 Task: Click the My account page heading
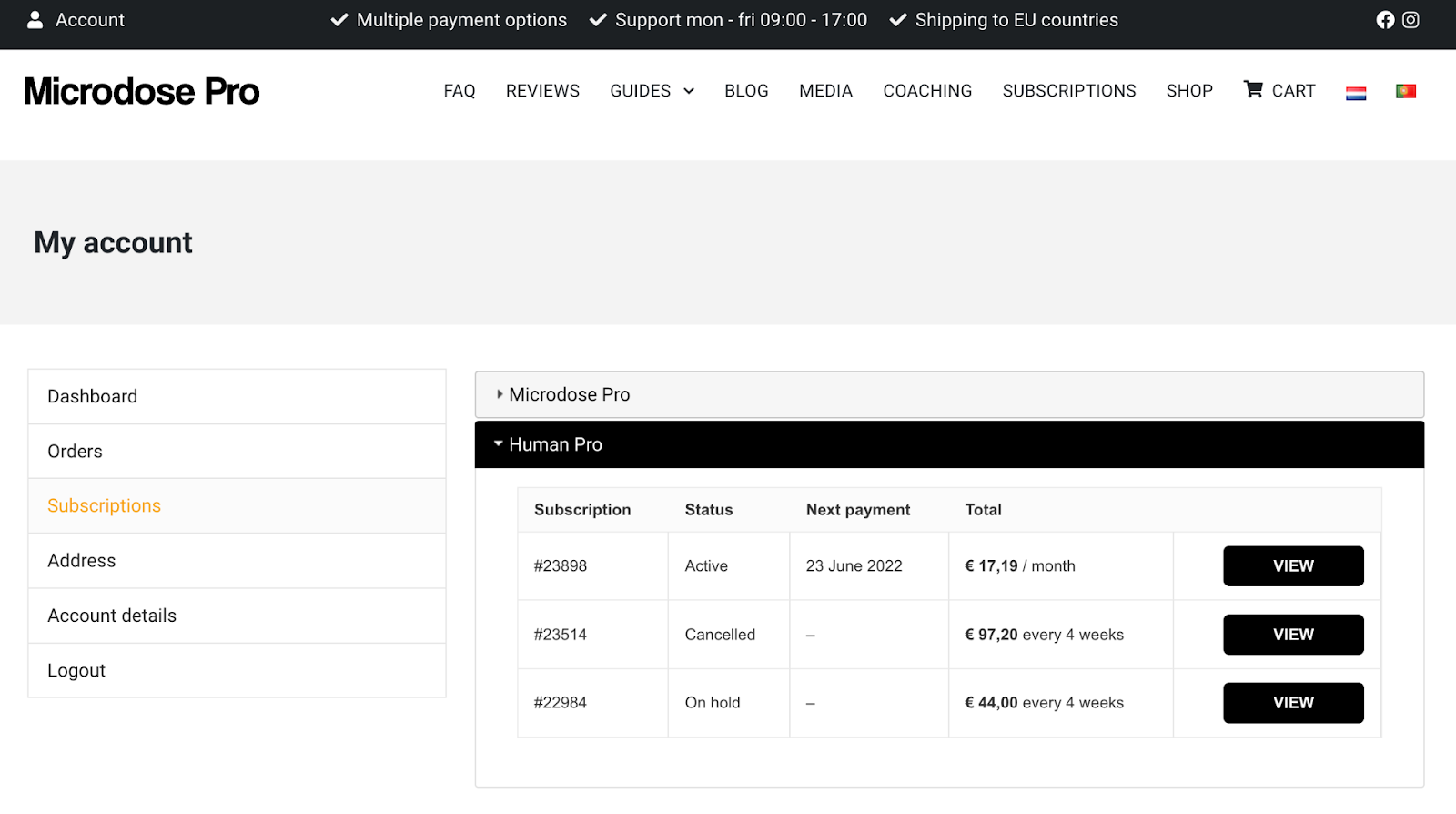114,243
